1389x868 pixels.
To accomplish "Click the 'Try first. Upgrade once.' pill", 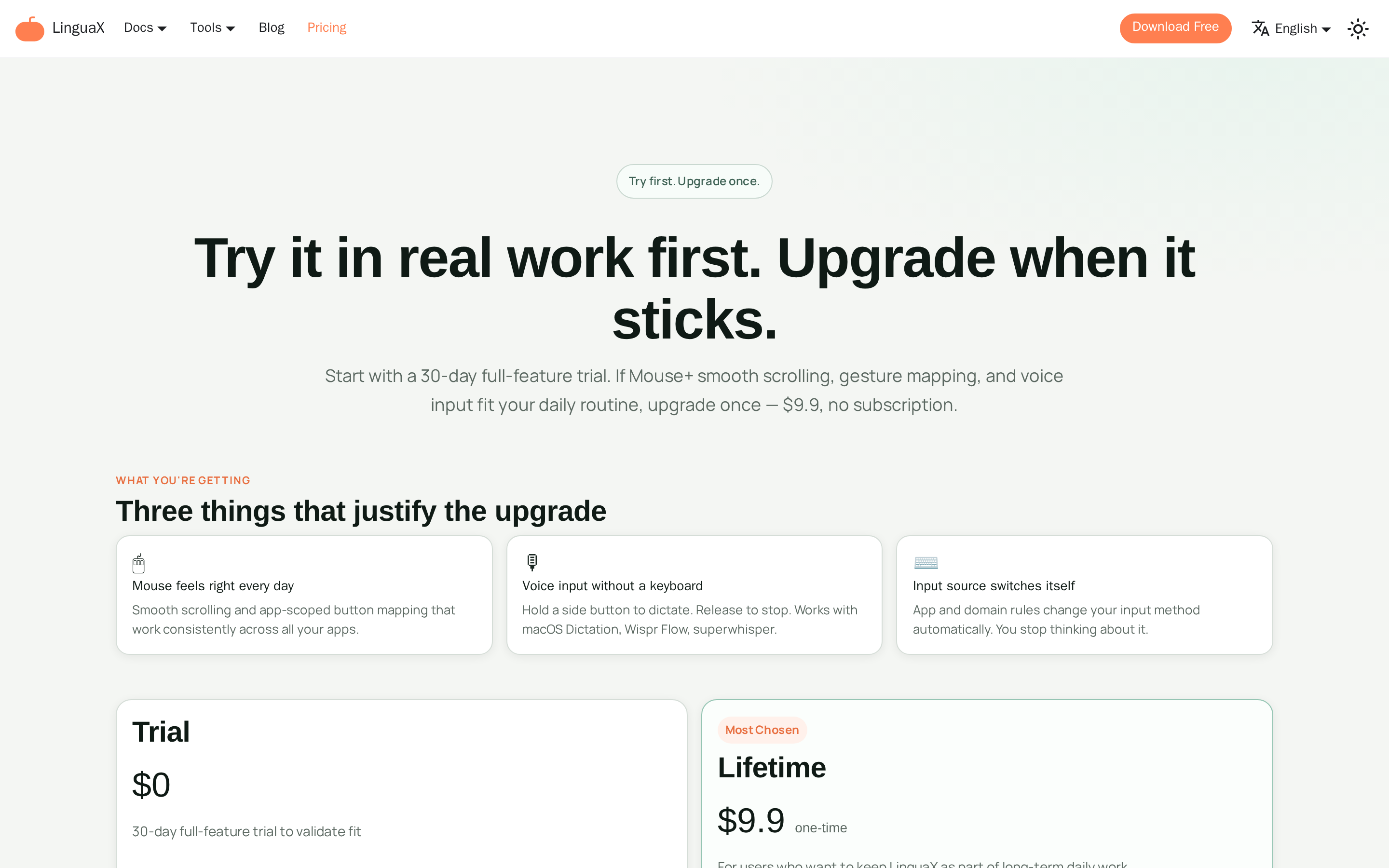I will (694, 181).
